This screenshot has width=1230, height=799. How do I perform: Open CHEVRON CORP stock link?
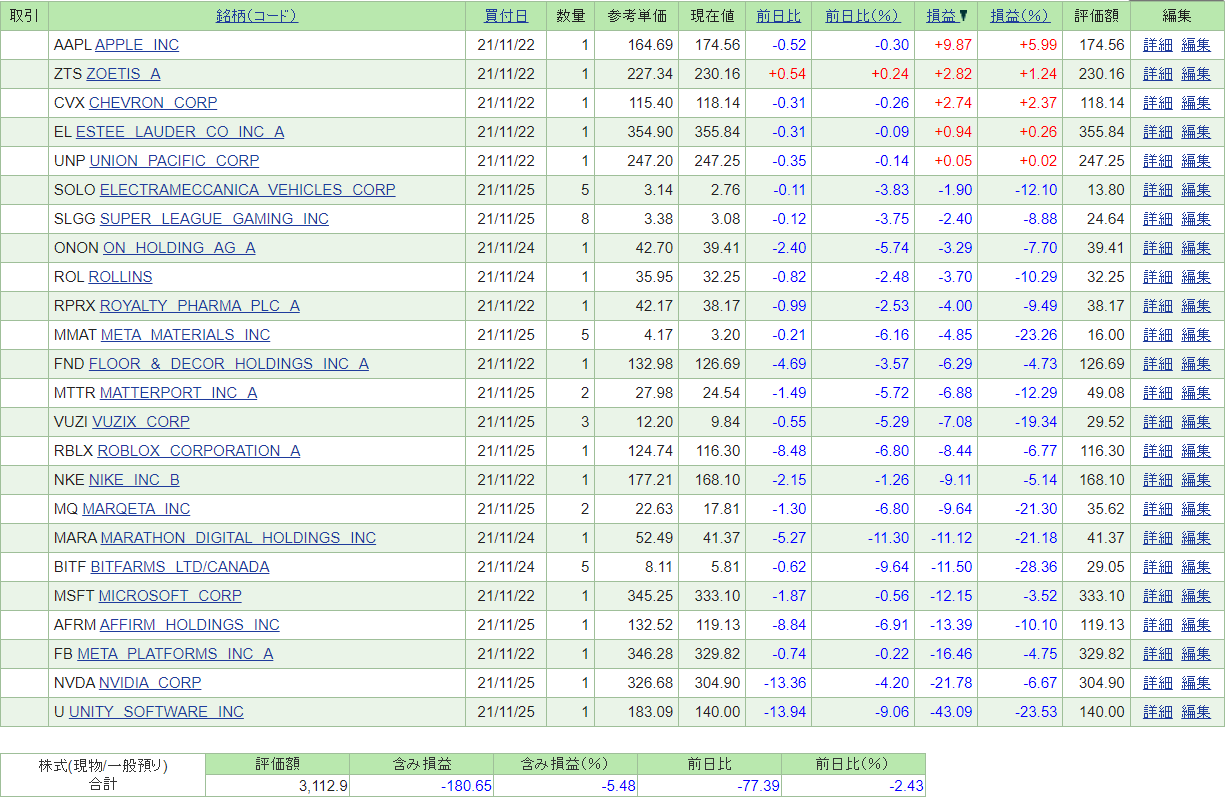pyautogui.click(x=153, y=103)
